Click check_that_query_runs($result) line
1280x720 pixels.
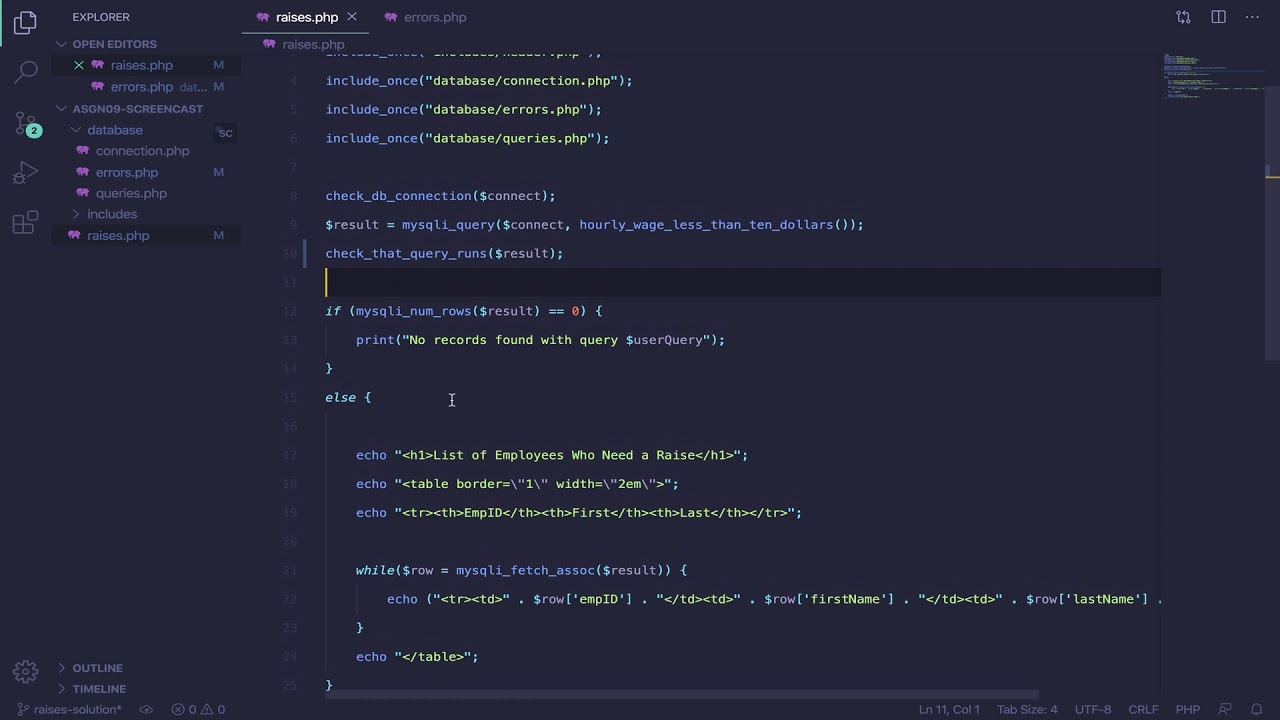pos(444,254)
